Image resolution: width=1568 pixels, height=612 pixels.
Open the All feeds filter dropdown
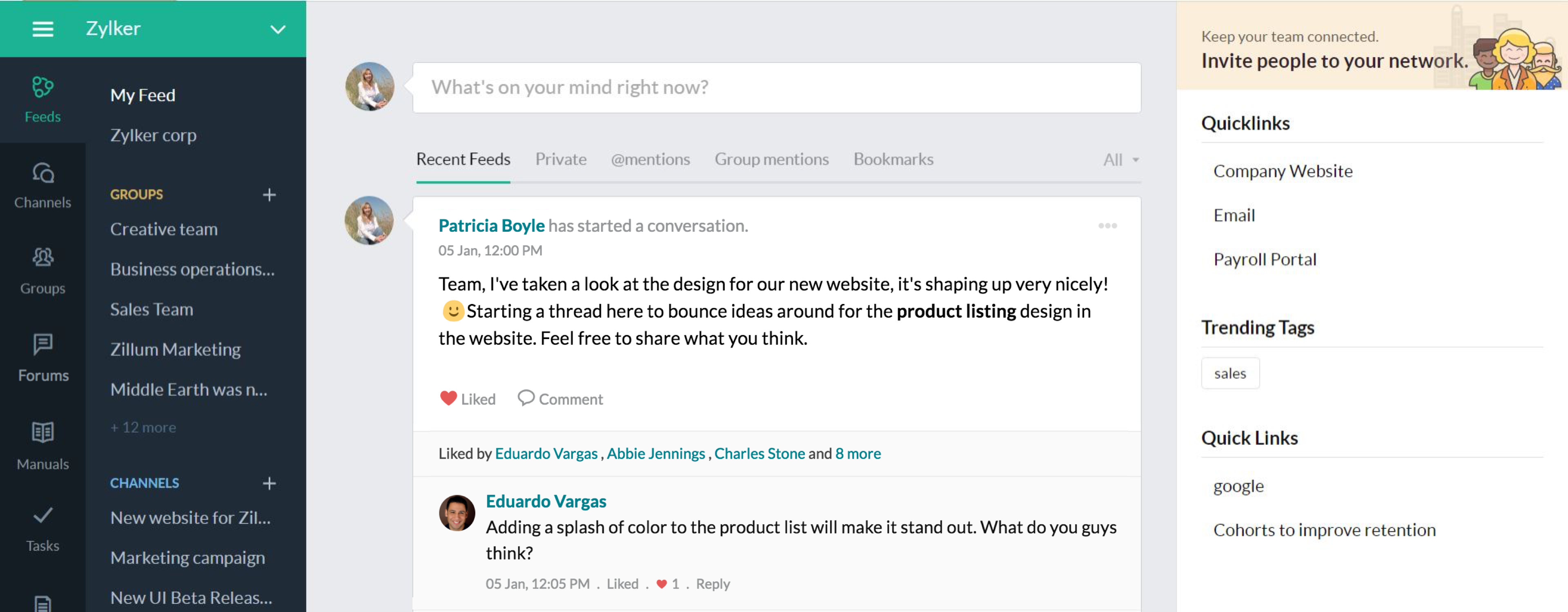click(x=1120, y=160)
